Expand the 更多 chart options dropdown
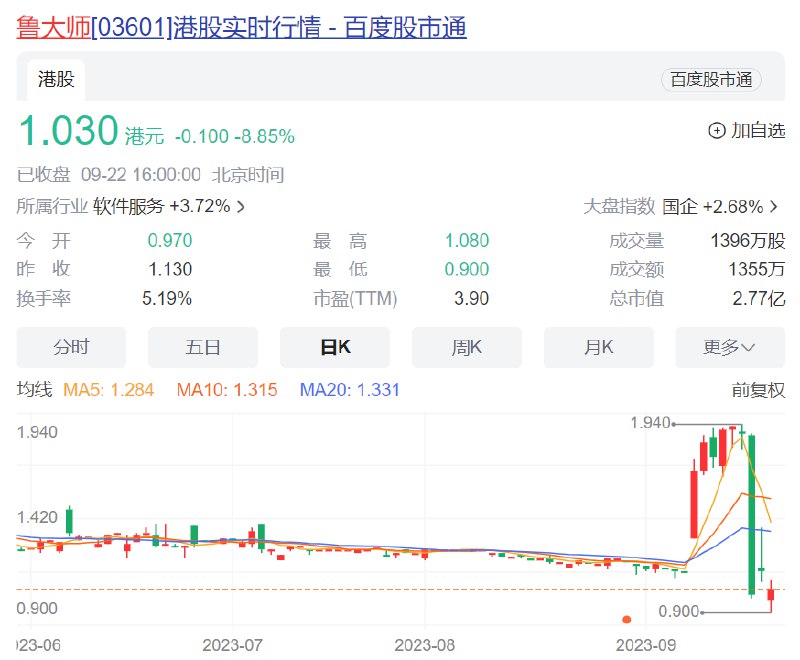 point(730,347)
